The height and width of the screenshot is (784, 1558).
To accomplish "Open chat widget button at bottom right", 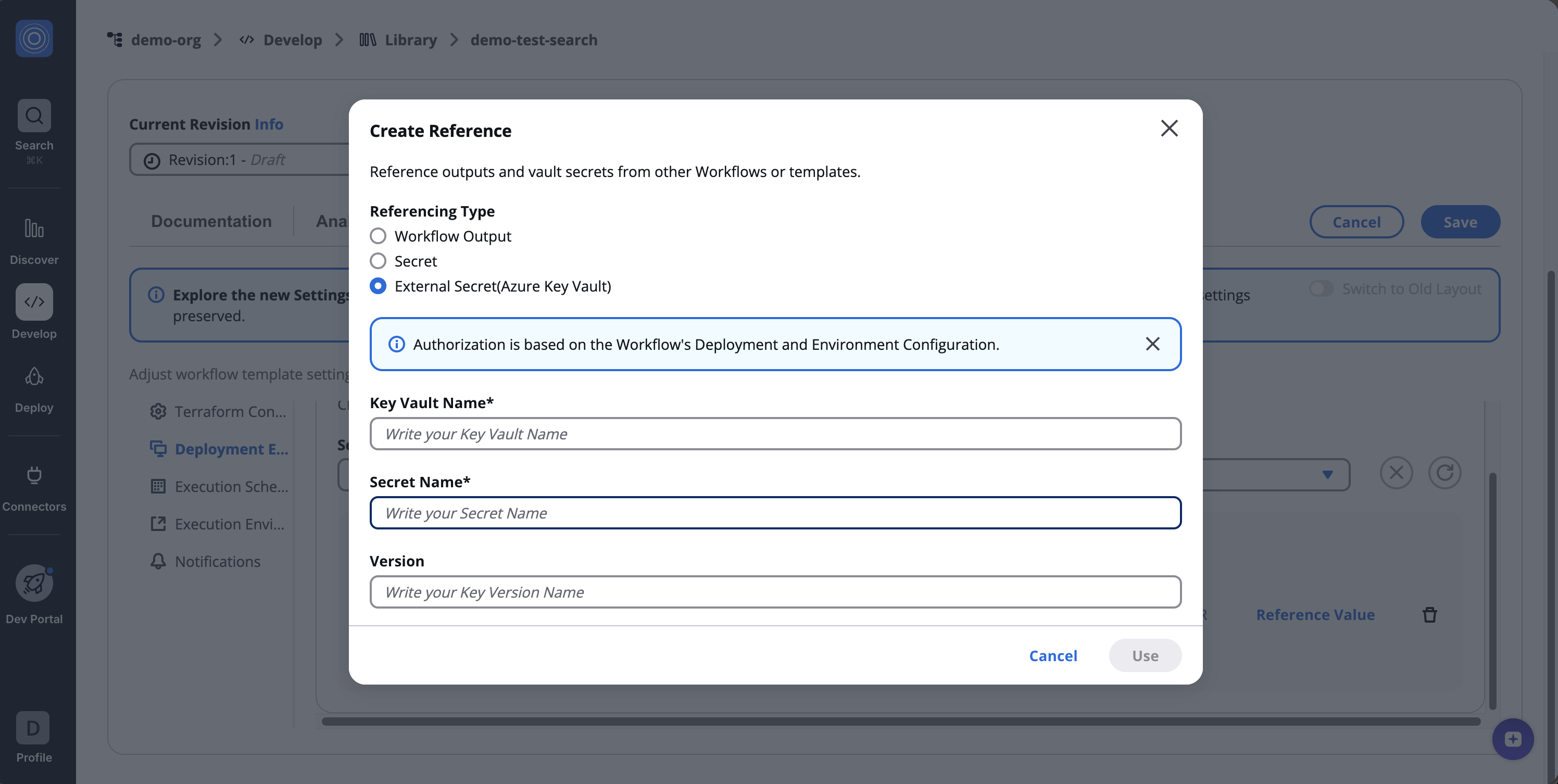I will [1513, 739].
